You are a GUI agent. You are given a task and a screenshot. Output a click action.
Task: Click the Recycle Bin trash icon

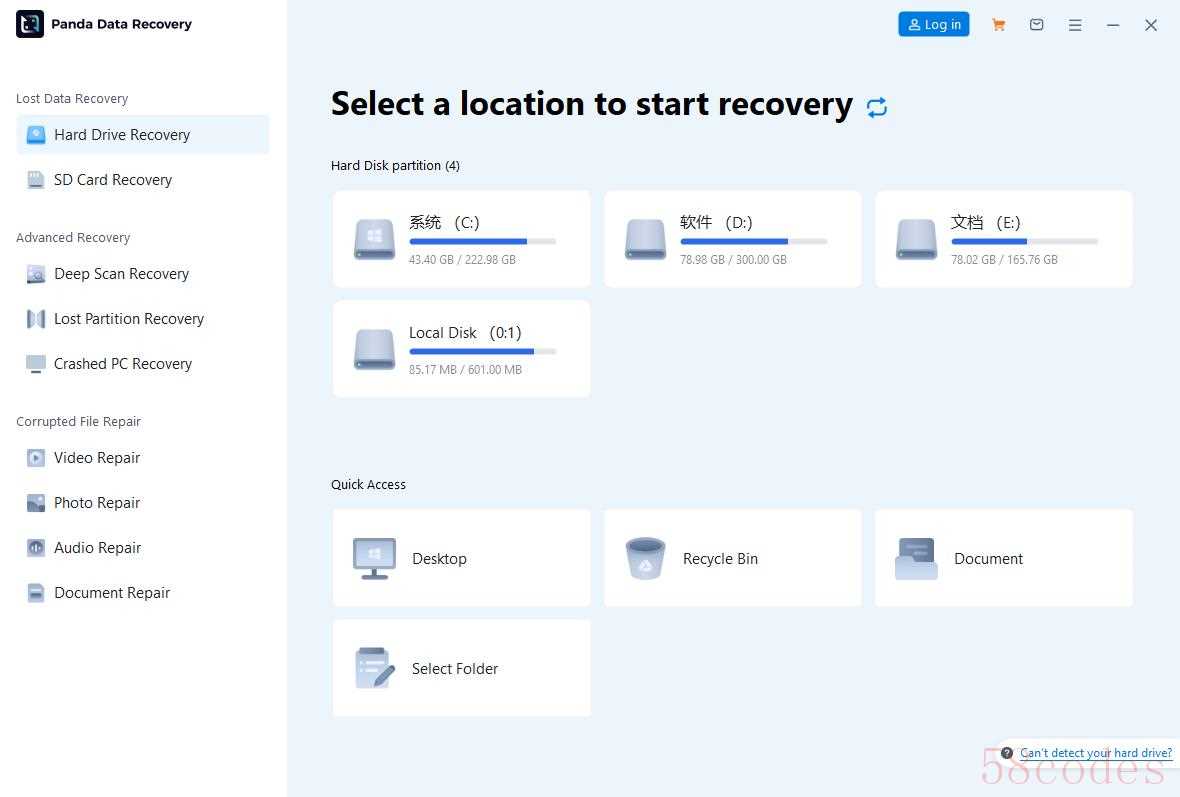646,558
